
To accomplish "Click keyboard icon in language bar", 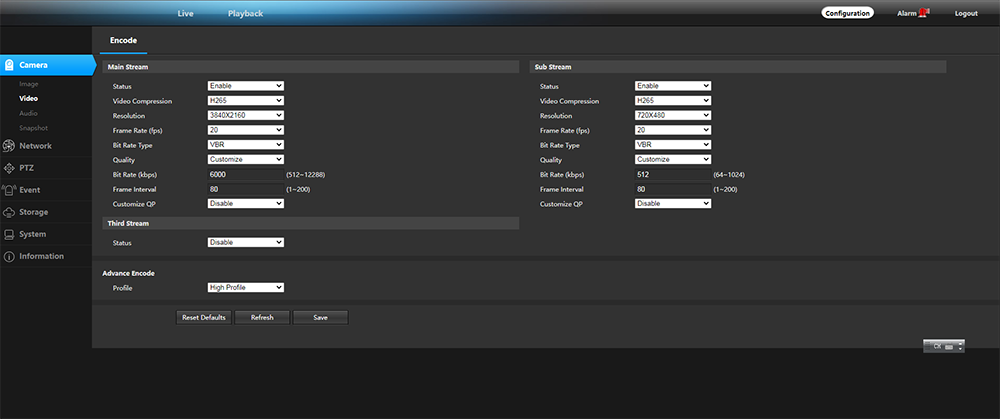I will (x=949, y=346).
